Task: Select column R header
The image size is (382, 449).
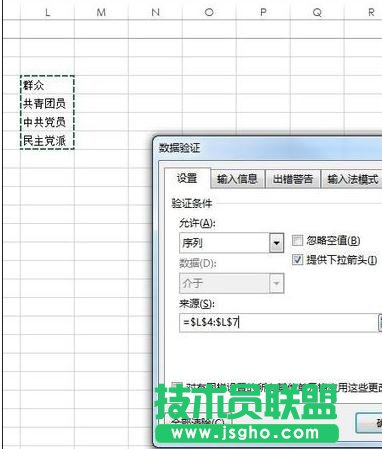Action: click(363, 12)
